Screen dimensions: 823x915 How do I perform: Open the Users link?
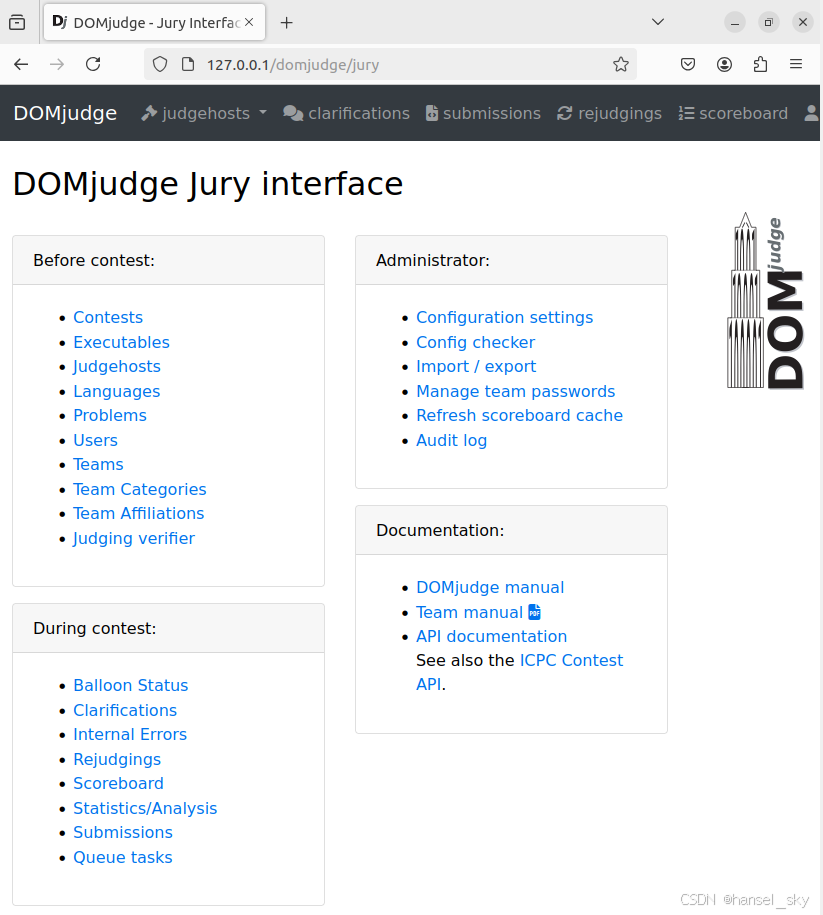point(96,440)
